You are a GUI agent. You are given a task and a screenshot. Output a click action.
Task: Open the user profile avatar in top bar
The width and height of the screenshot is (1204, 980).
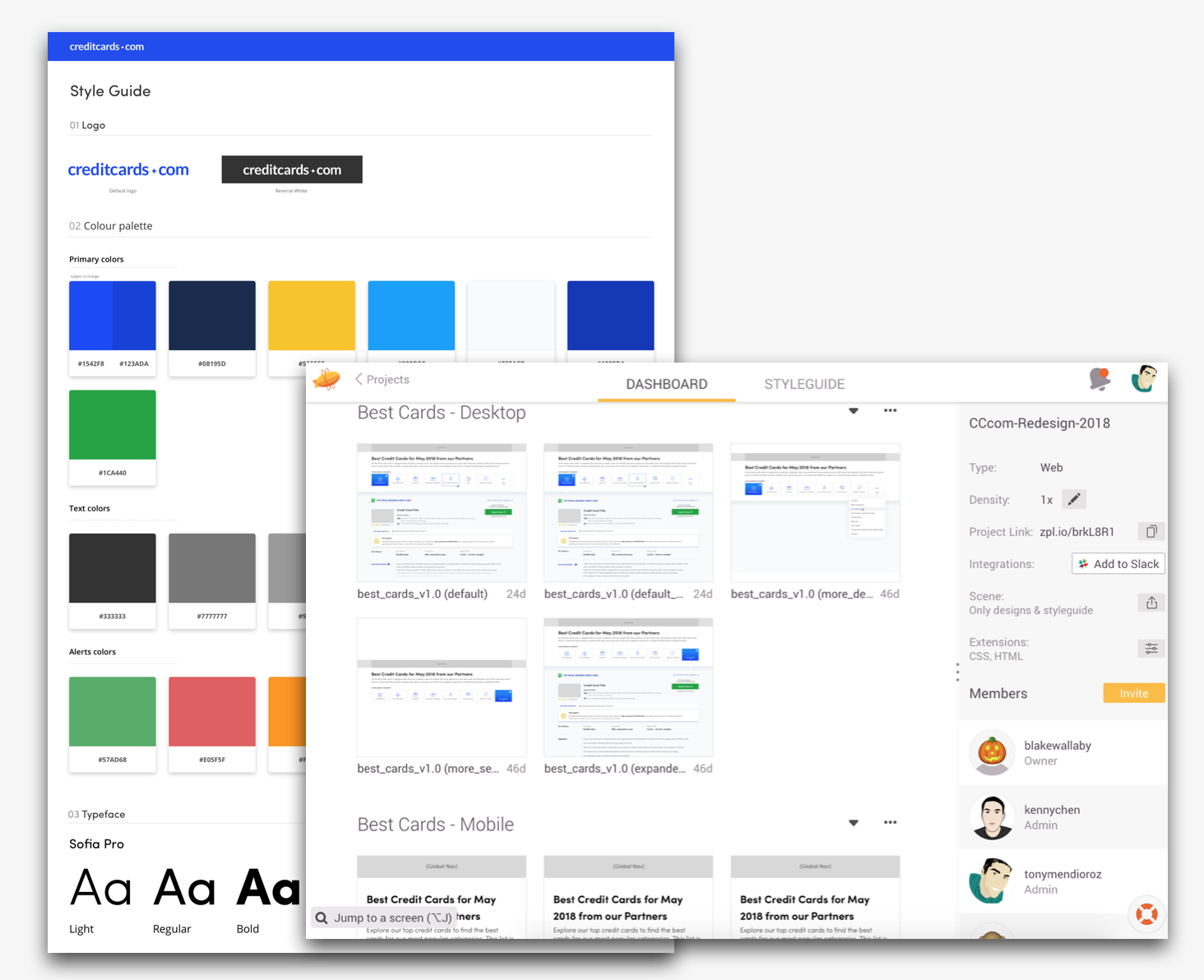1144,379
